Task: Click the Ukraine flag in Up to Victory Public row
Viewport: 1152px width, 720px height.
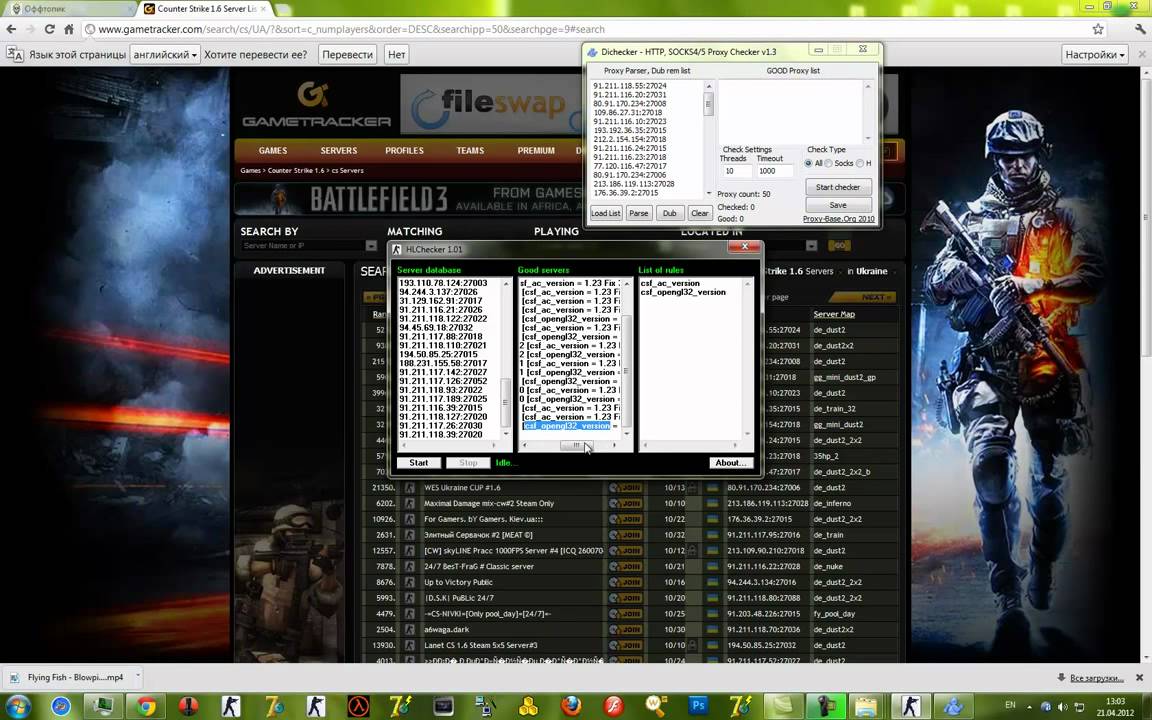Action: click(712, 582)
